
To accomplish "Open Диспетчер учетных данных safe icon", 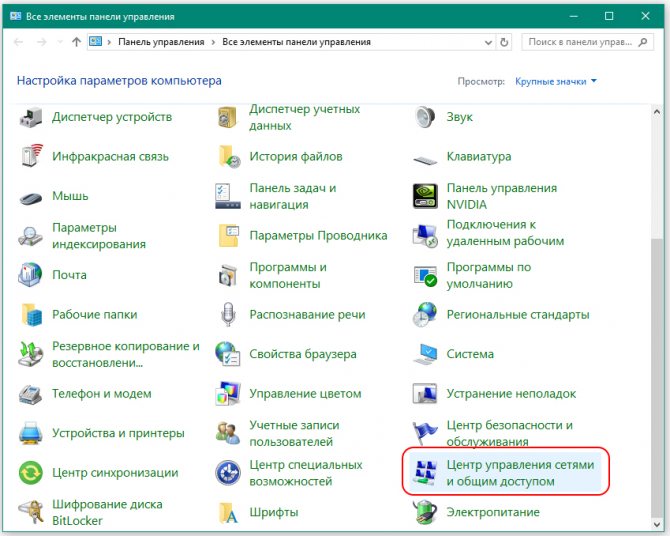I will point(228,117).
